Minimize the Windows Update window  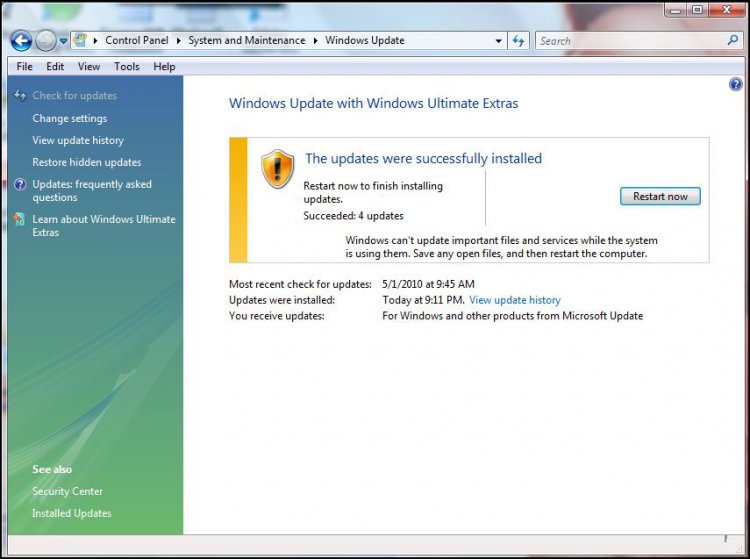coord(675,10)
